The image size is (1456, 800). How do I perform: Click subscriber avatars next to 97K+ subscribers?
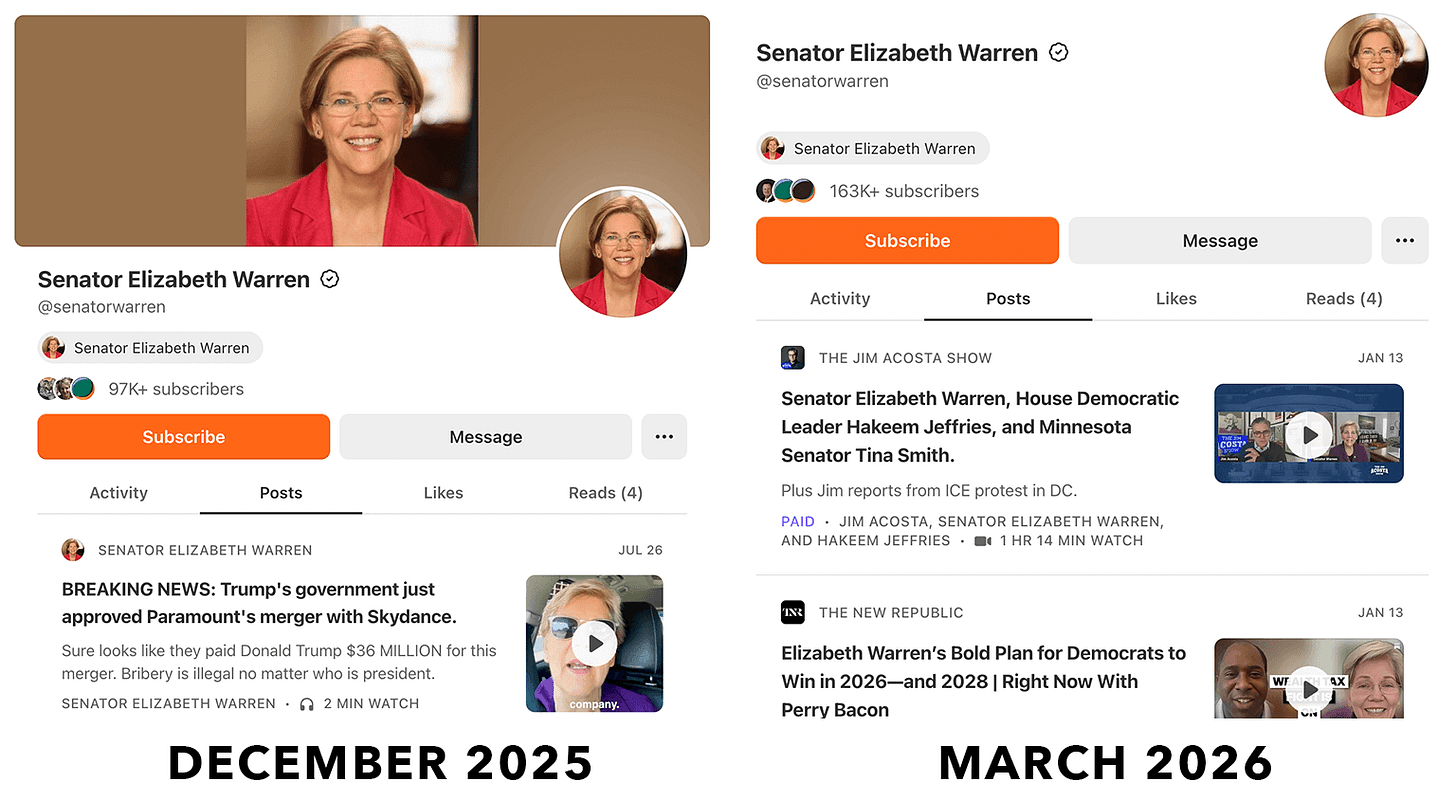(x=66, y=389)
